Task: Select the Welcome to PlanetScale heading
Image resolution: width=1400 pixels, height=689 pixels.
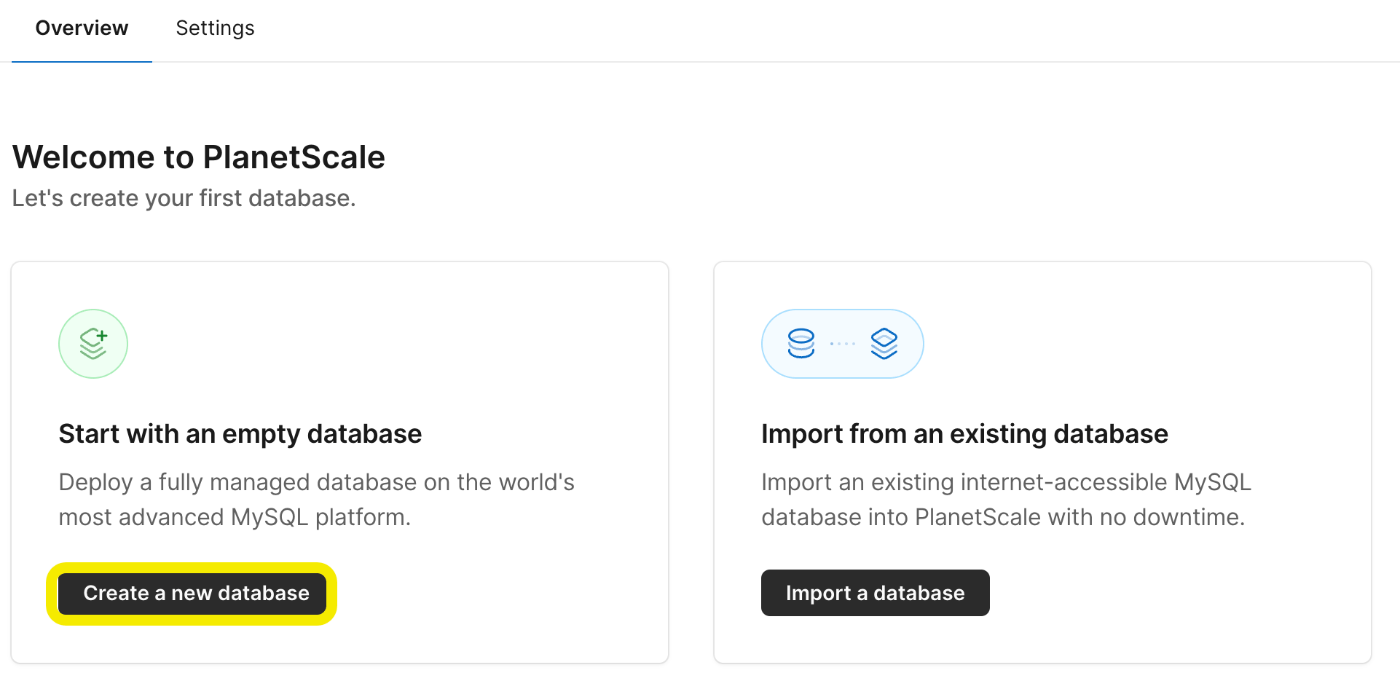Action: [x=199, y=157]
